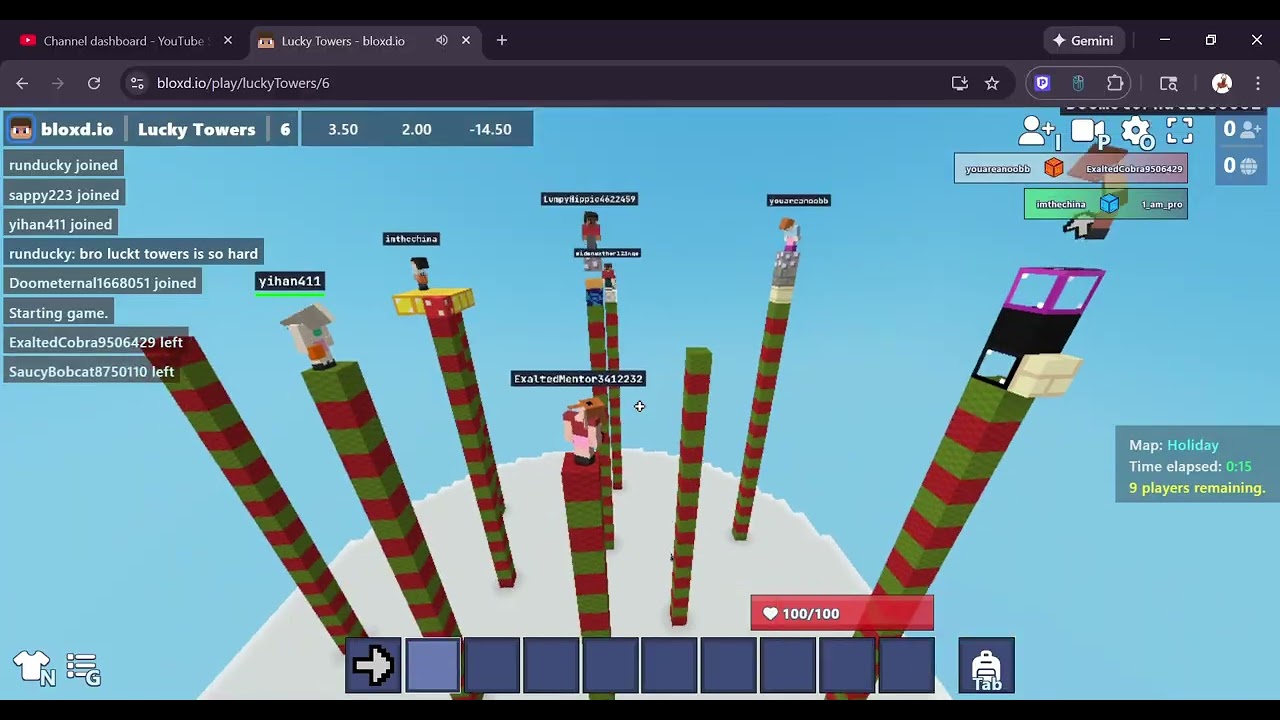
Task: Switch to the Channel dashboard - YouTube tab
Action: pos(125,41)
